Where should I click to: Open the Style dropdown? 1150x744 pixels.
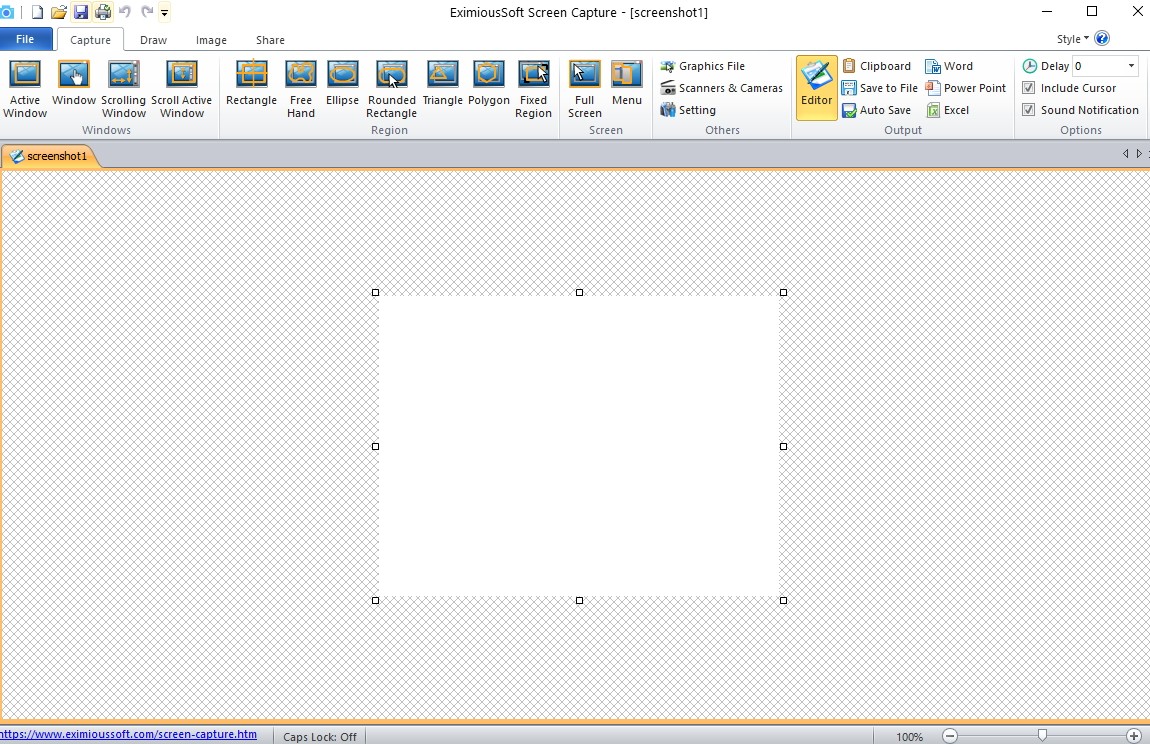1072,39
